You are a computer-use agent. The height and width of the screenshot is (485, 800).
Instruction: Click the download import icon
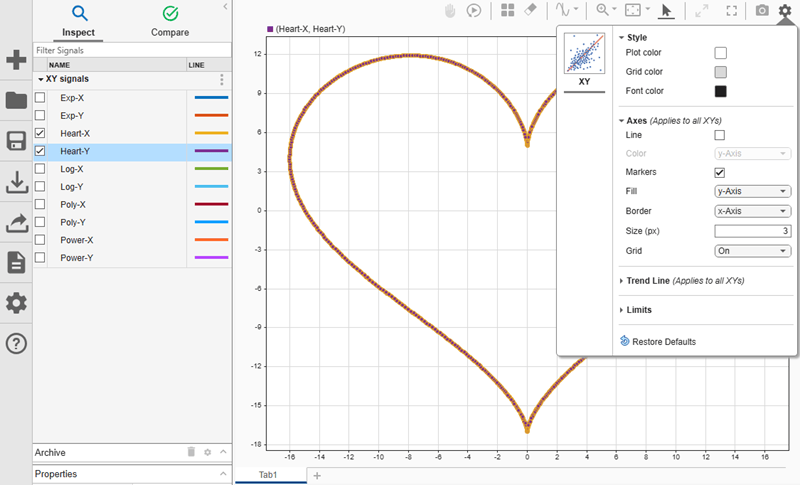click(x=16, y=182)
